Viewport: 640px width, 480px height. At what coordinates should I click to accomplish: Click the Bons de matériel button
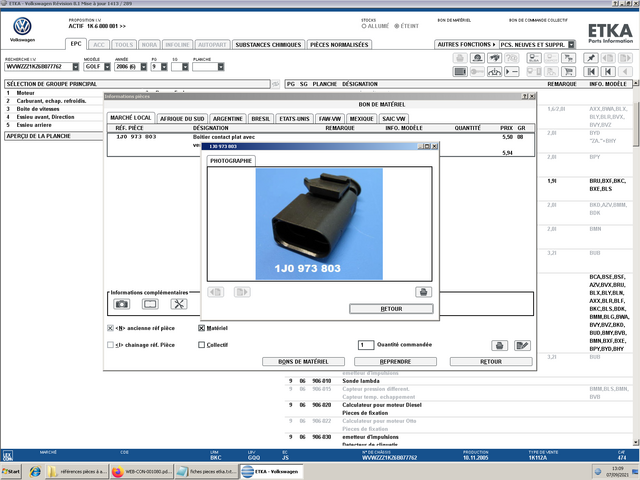(x=303, y=362)
